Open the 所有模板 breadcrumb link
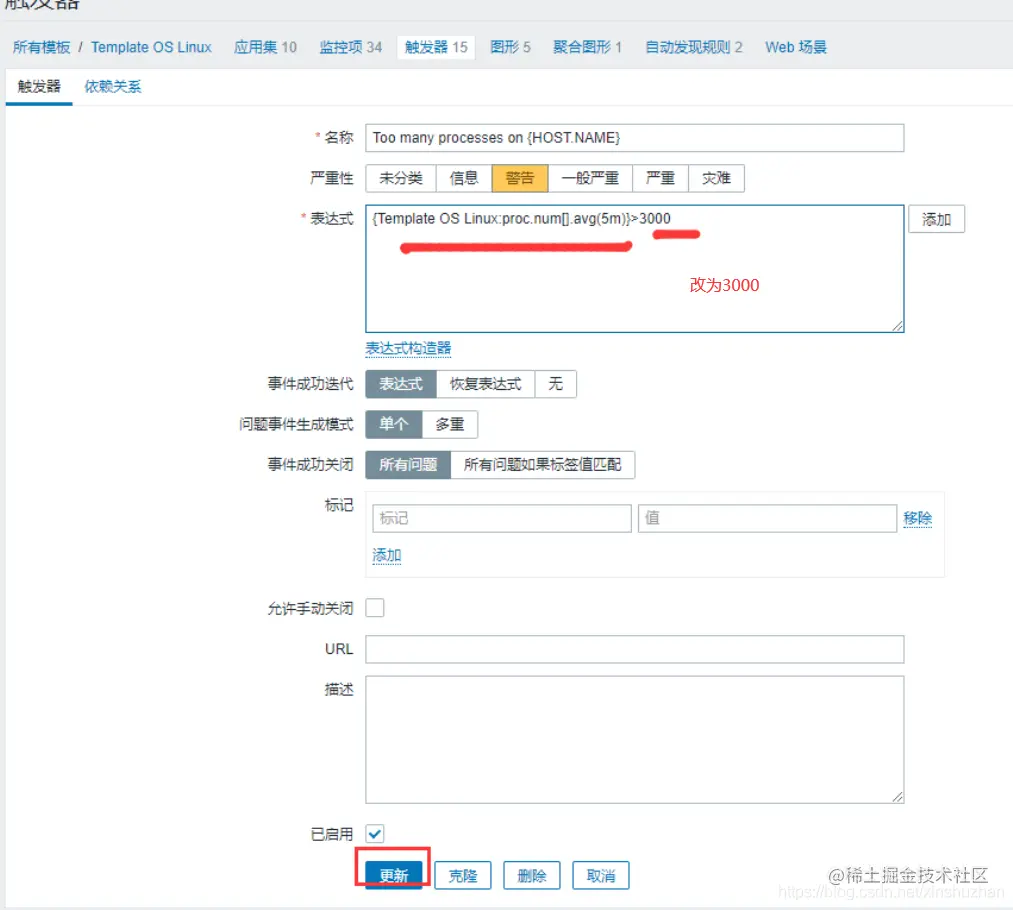Viewport: 1013px width, 910px height. [x=41, y=47]
